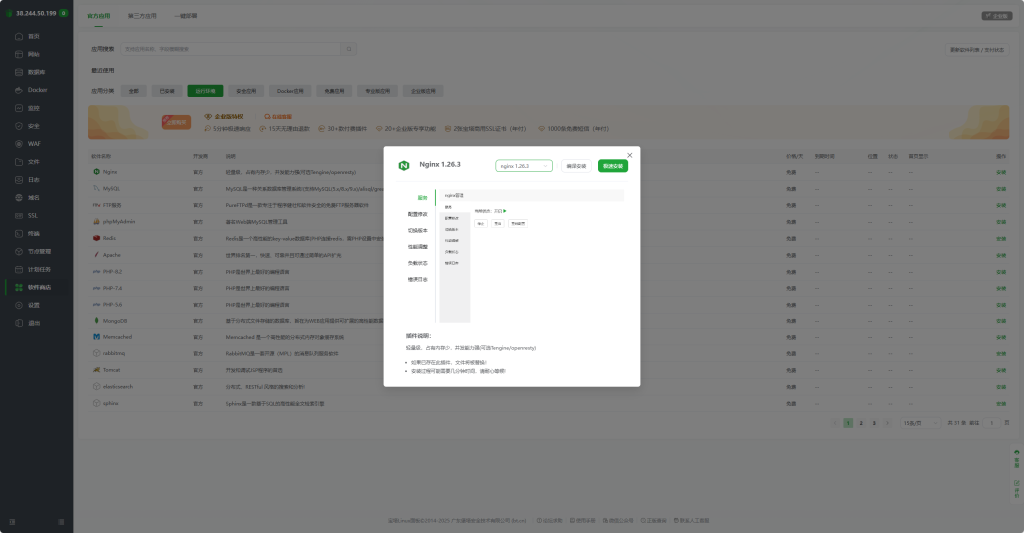The image size is (1024, 533).
Task: Click the collapse icon at the sidebar bottom-right
Action: coord(61,522)
